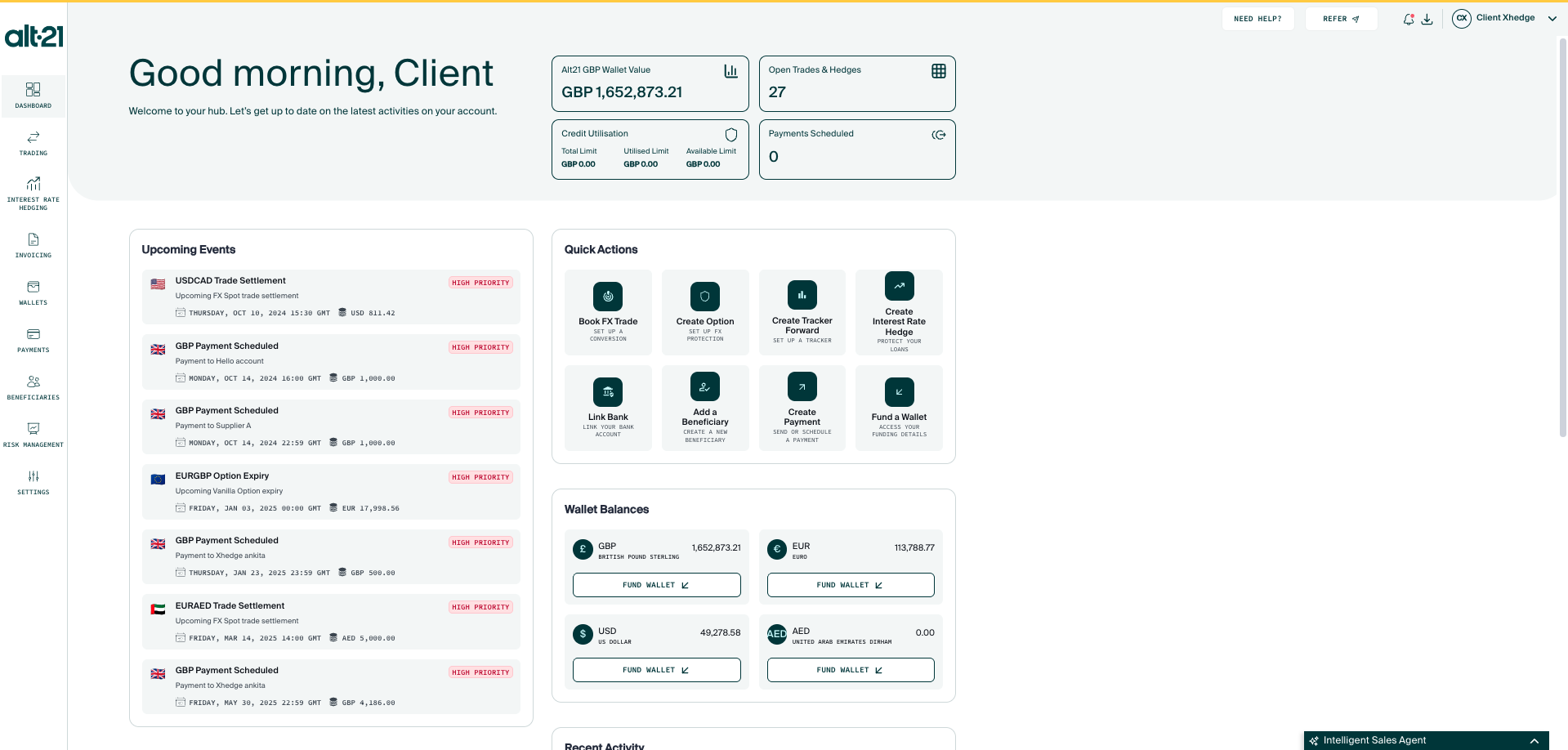Click the Open Trades & Hedges grid icon
Image resolution: width=1568 pixels, height=750 pixels.
click(x=938, y=71)
